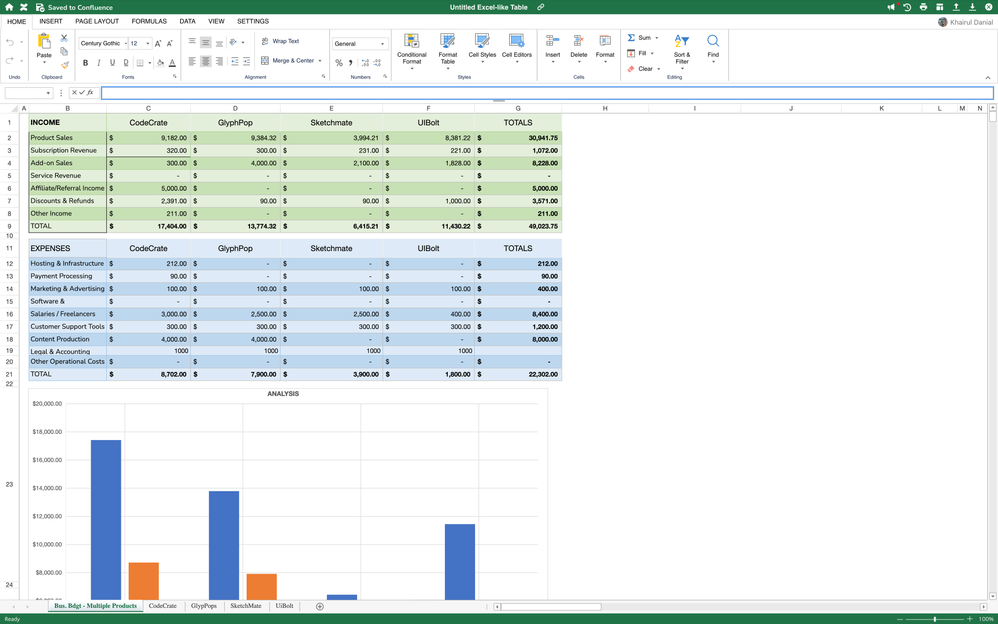Print the spreadsheet with printer icon
Screen dimensions: 998x624
(x=924, y=7)
